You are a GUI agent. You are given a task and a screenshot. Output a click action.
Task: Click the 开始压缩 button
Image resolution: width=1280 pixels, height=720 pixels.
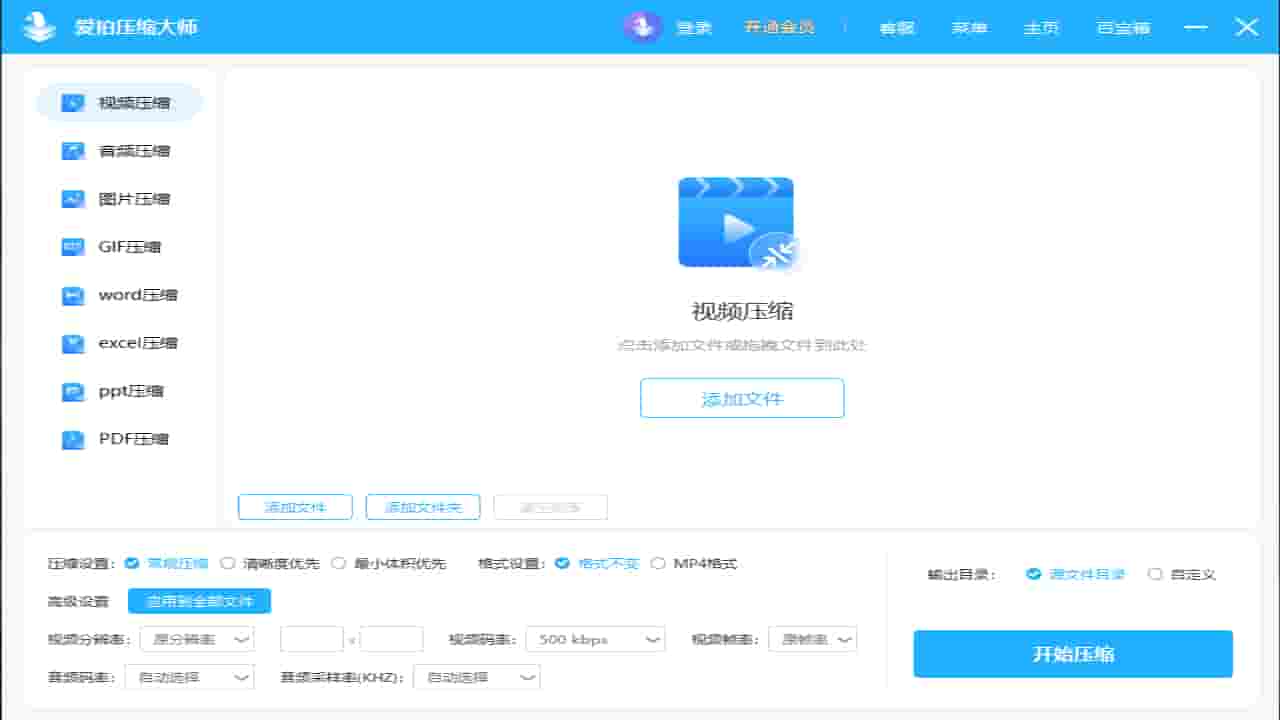coord(1072,654)
